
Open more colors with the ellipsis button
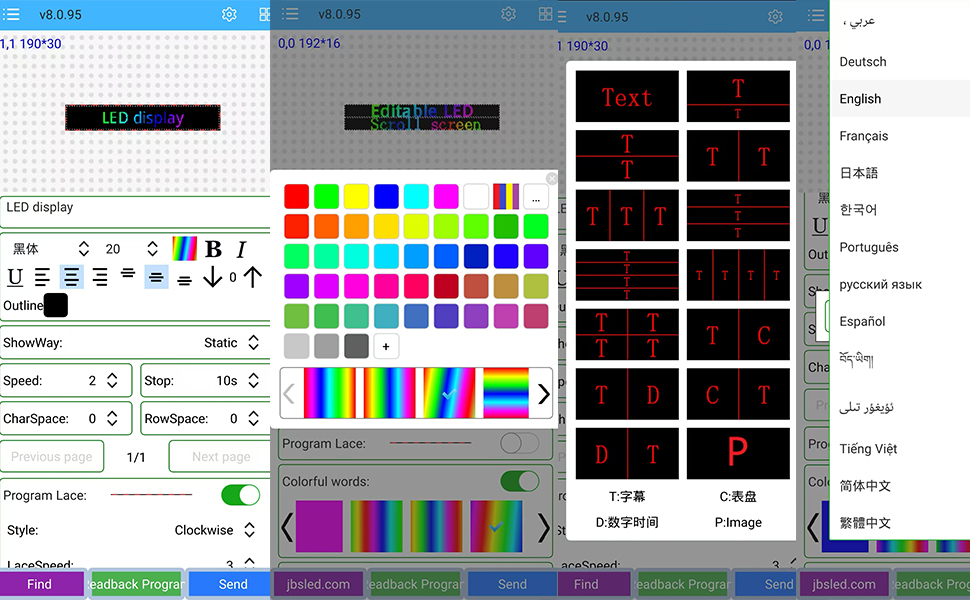(x=536, y=197)
